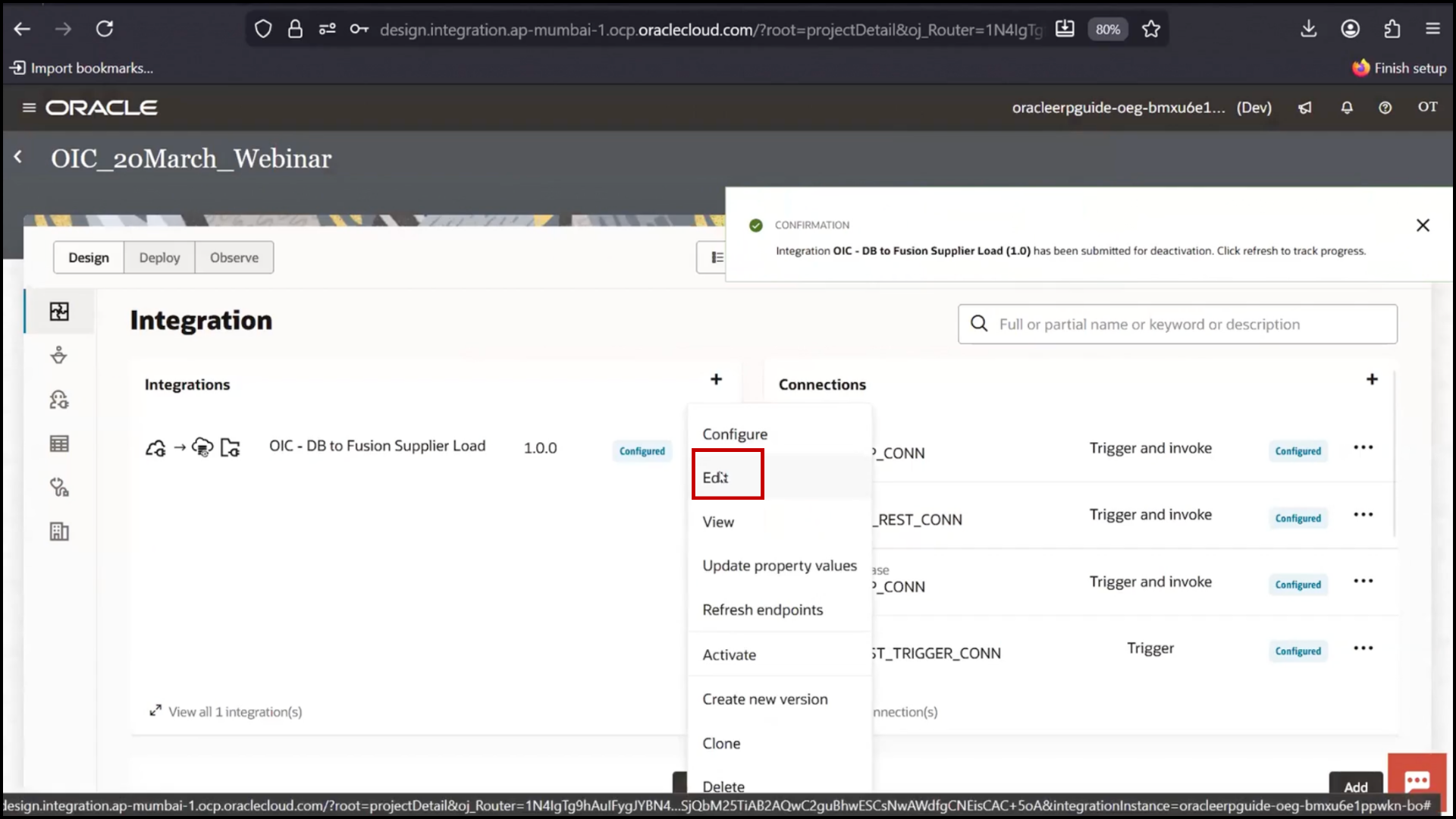Focus the integration keyword search field
Screen dimensions: 1456x819
click(1177, 324)
